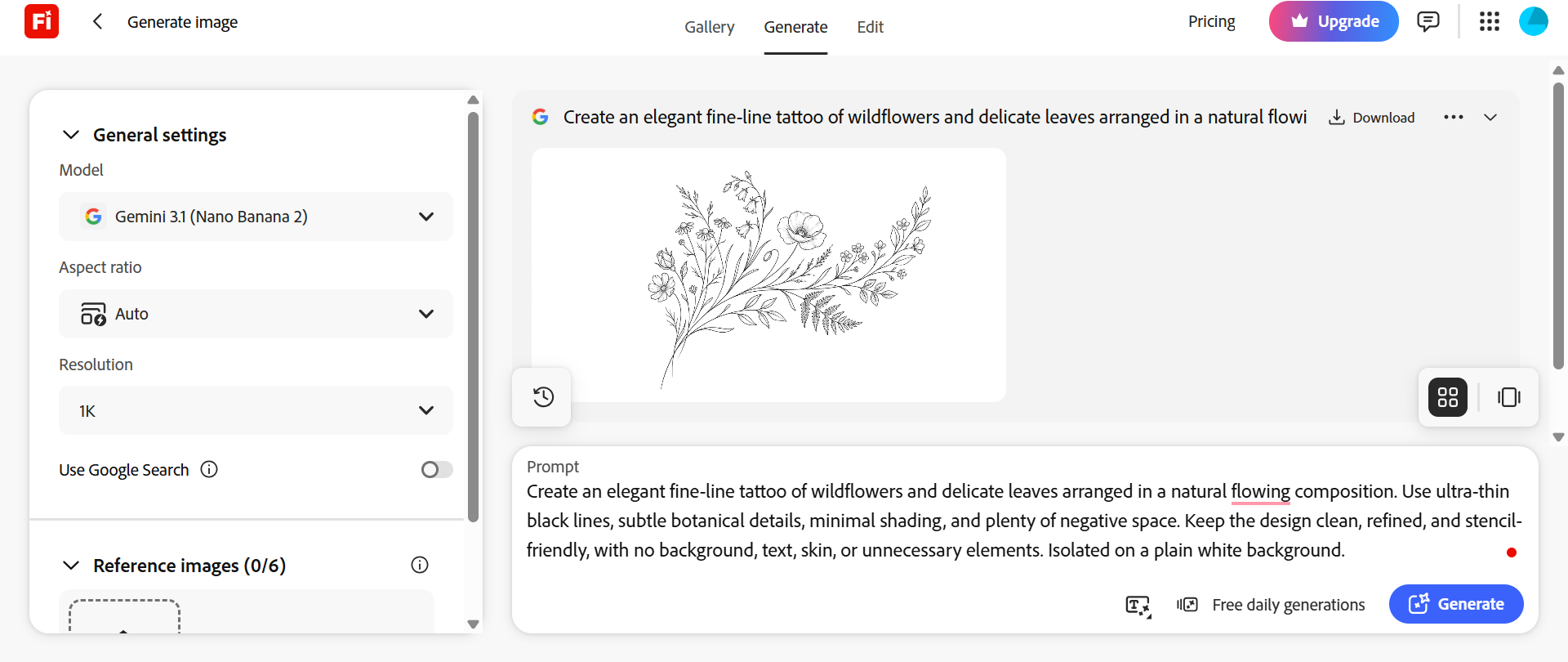Click the page scrollbar down arrow

tap(1558, 437)
